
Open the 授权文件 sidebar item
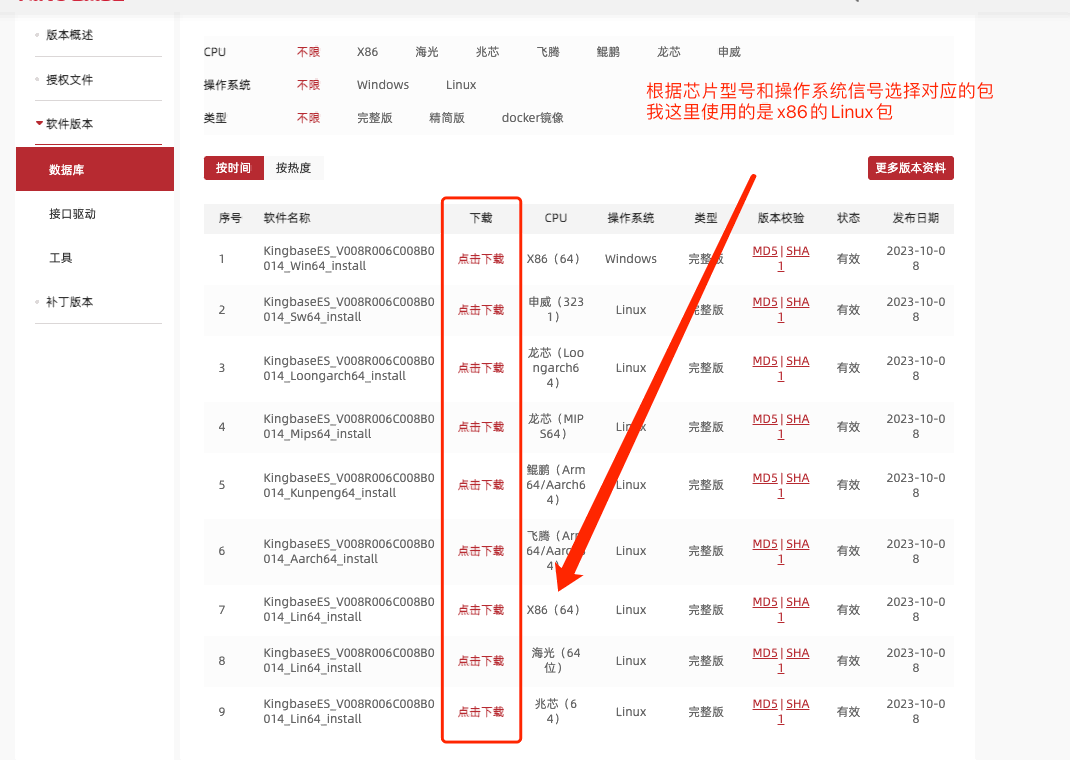click(x=69, y=80)
